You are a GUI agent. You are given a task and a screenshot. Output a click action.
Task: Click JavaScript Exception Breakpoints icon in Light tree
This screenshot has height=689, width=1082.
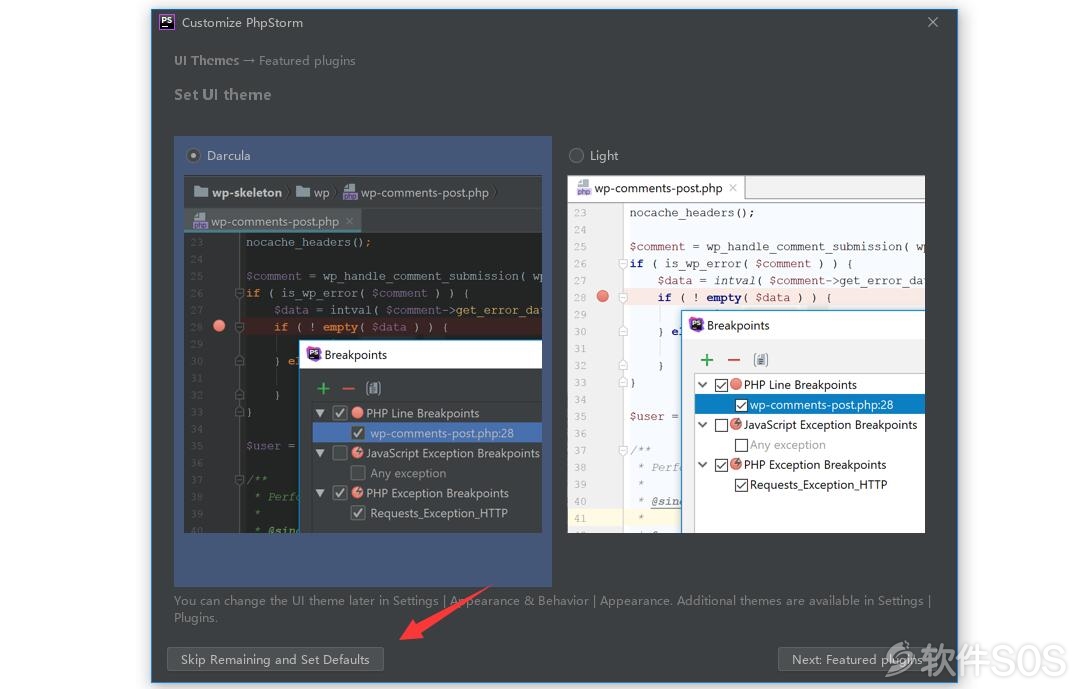point(736,424)
